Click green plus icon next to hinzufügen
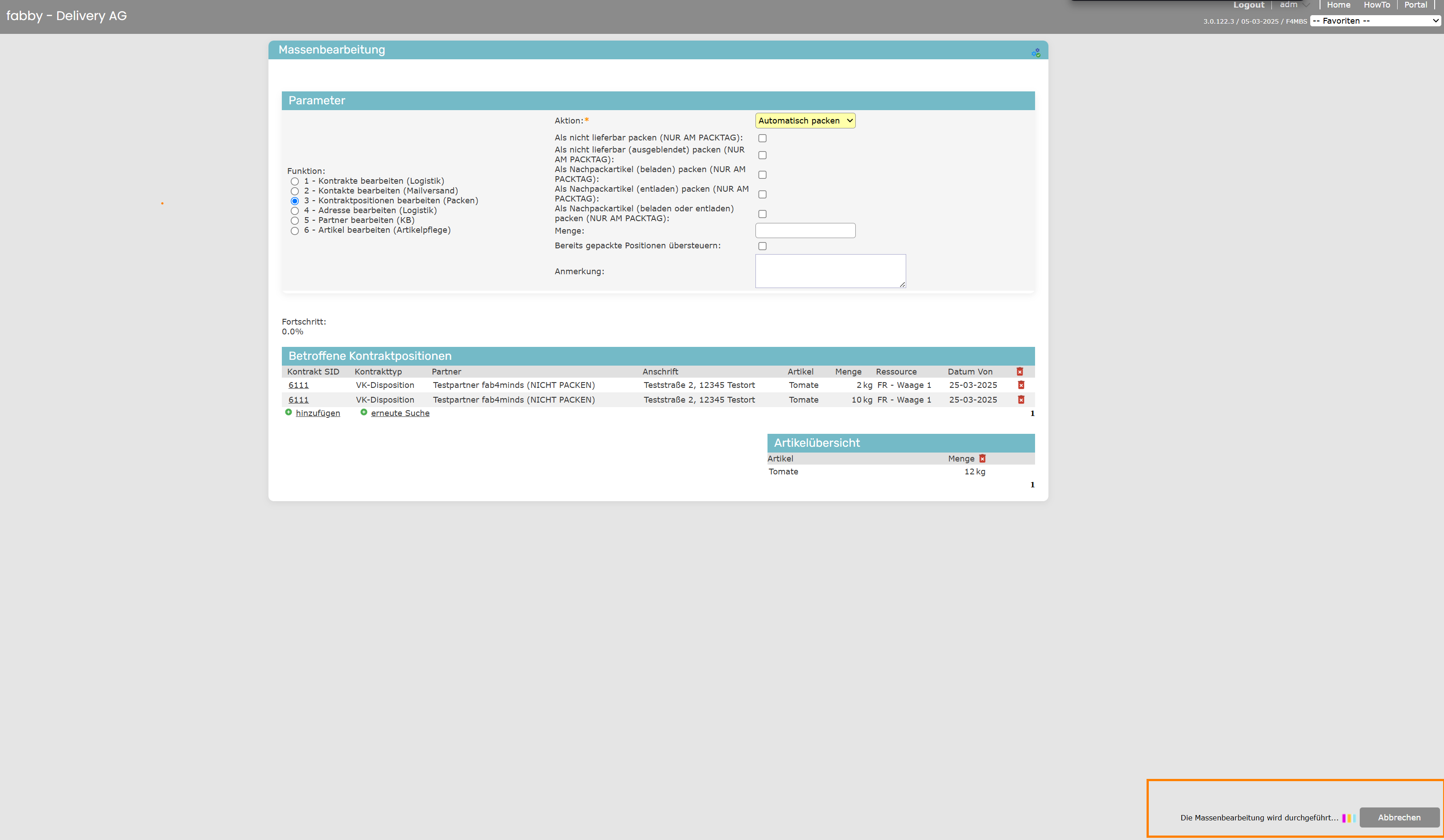Screen dimensions: 1444x840 point(288,412)
